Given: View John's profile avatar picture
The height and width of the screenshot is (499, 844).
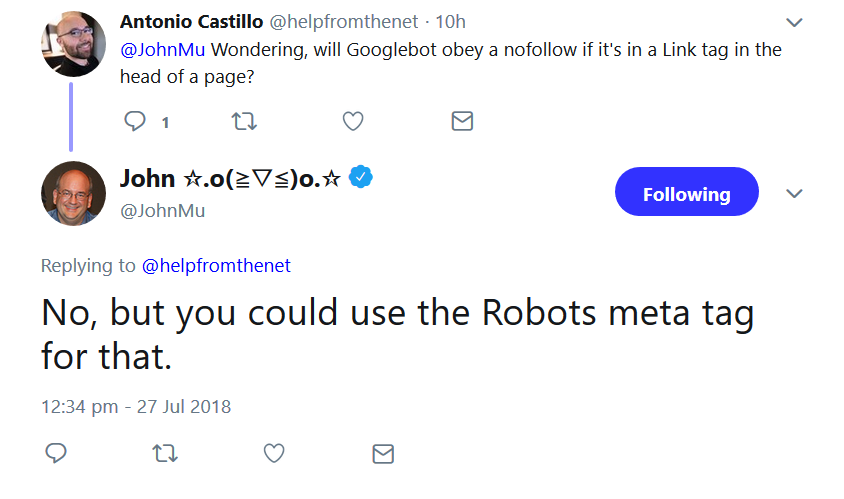Looking at the screenshot, I should click(x=73, y=193).
